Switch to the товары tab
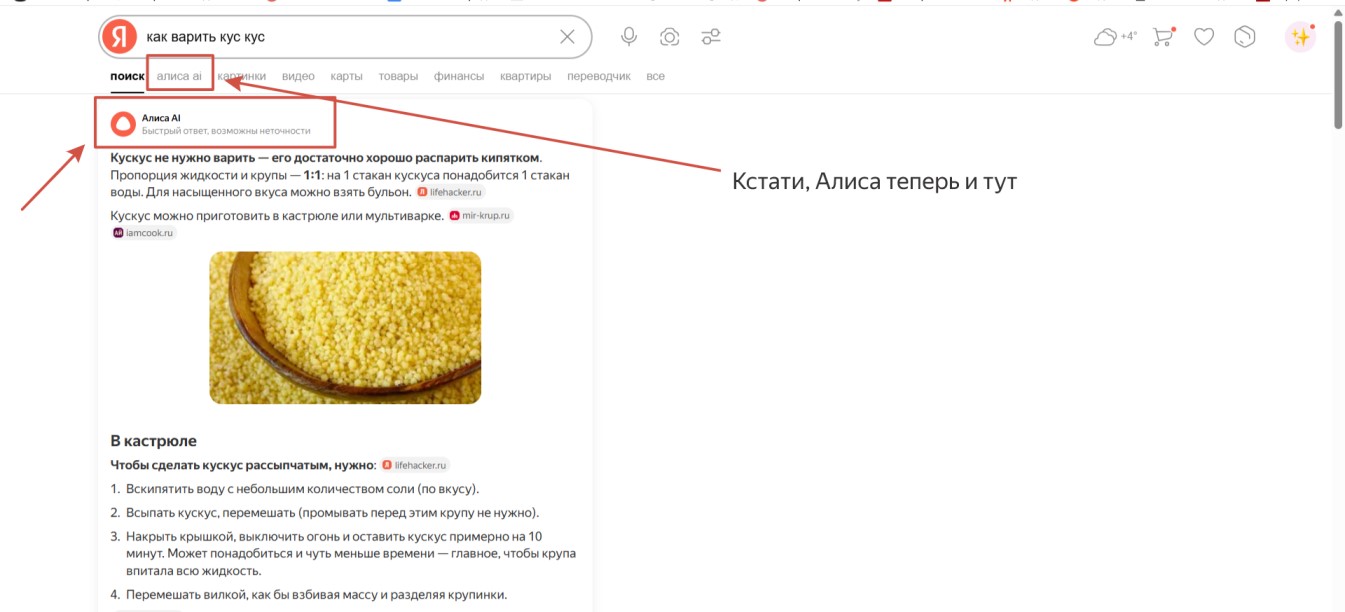This screenshot has height=612, width=1345. (x=398, y=75)
